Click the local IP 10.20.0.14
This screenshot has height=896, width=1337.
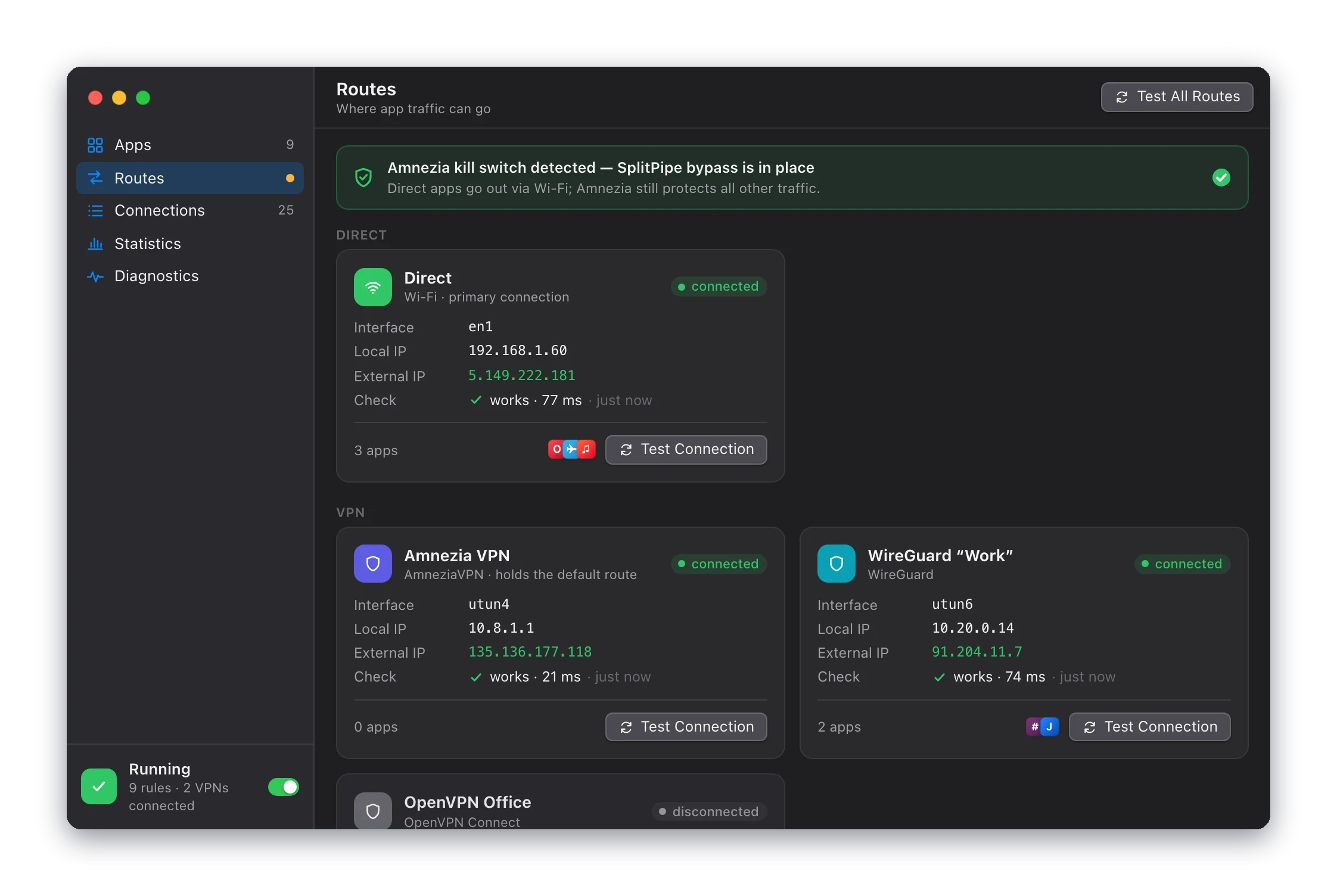[972, 628]
